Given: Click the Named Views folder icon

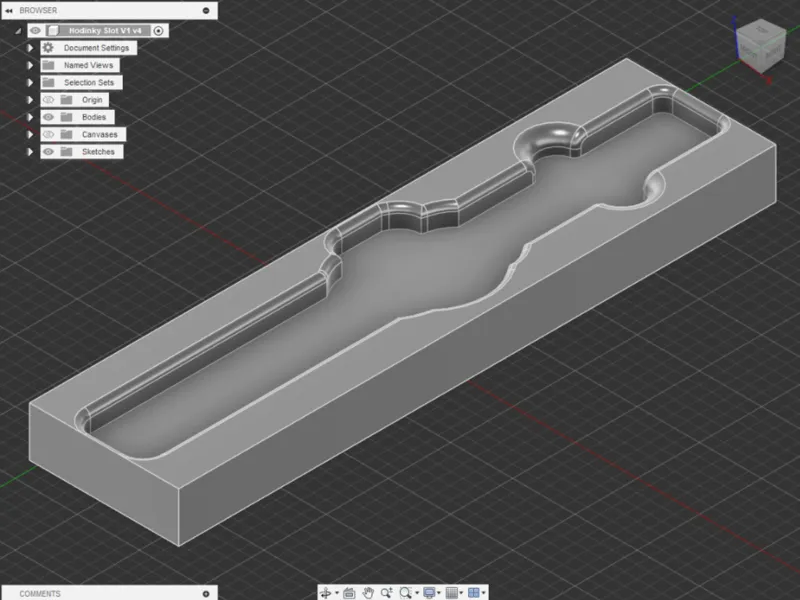Looking at the screenshot, I should tap(48, 65).
